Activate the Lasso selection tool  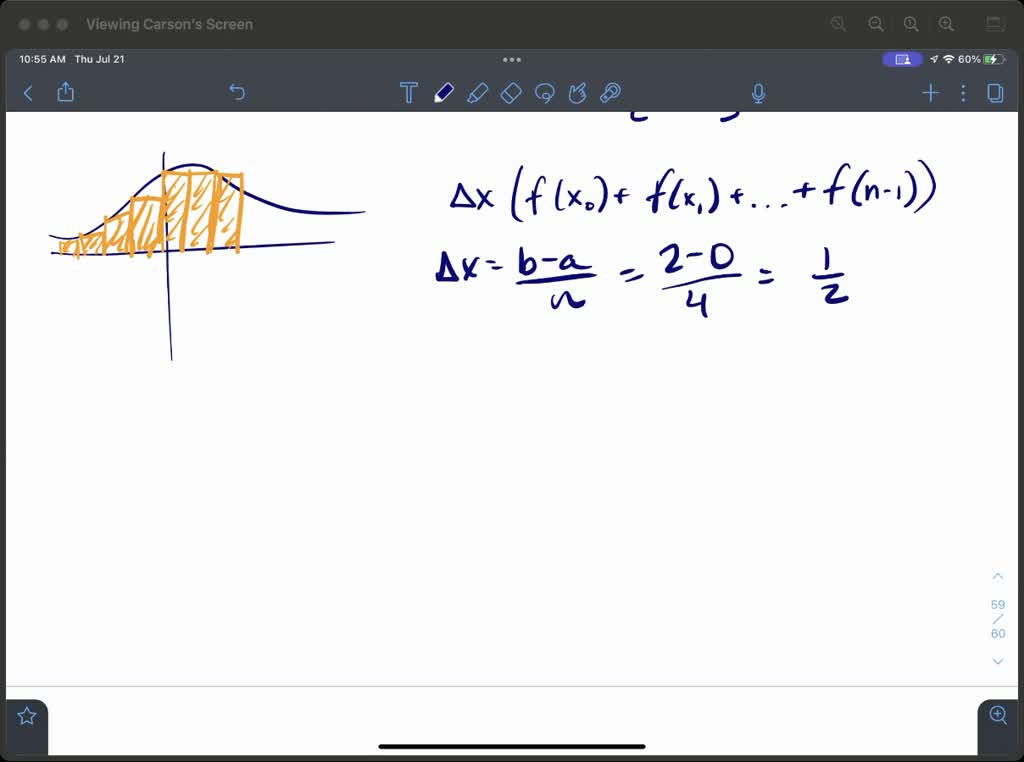(x=545, y=92)
